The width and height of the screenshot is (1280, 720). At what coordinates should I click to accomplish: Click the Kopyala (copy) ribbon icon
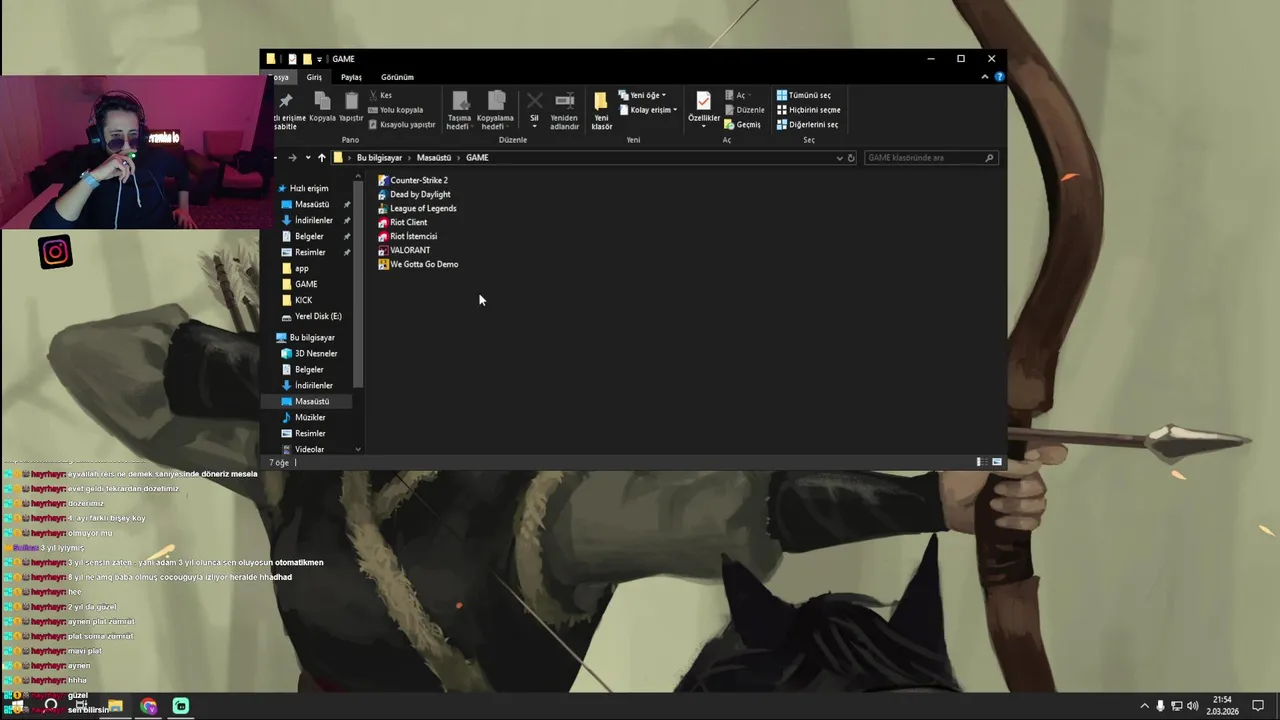coord(322,107)
